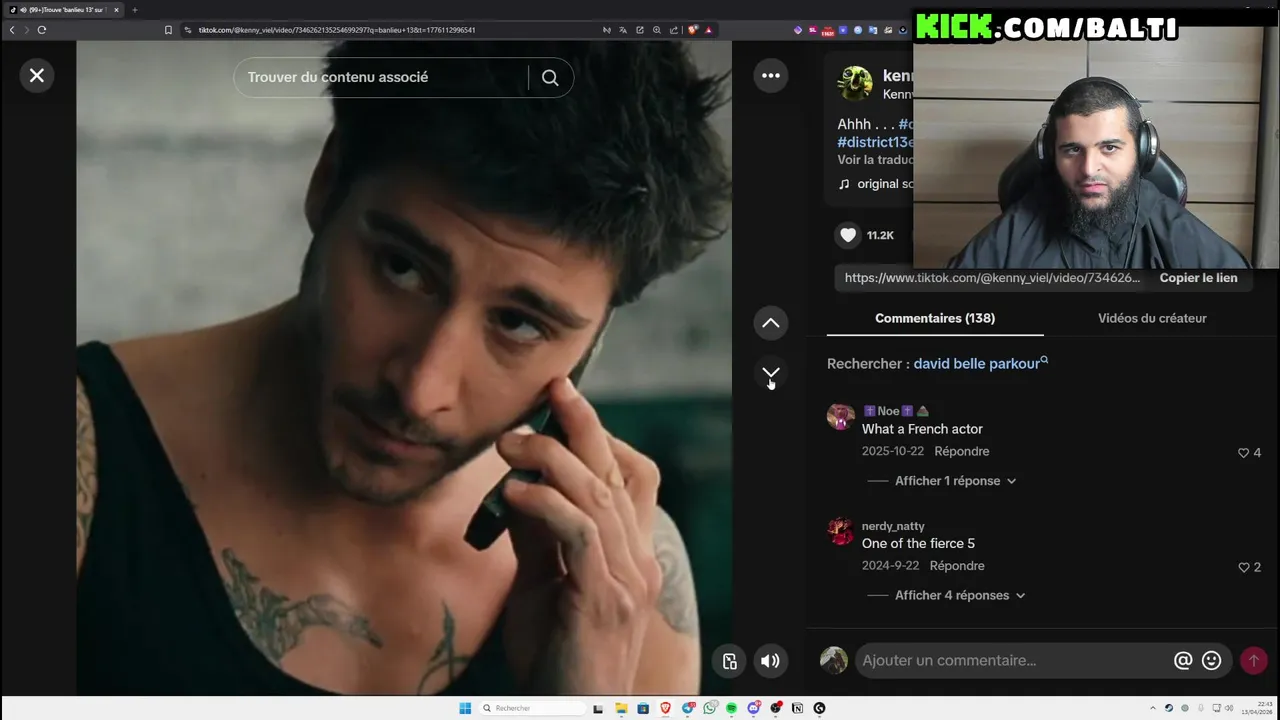The image size is (1280, 720).
Task: Click the Steam icon in system tray
Action: (1169, 708)
